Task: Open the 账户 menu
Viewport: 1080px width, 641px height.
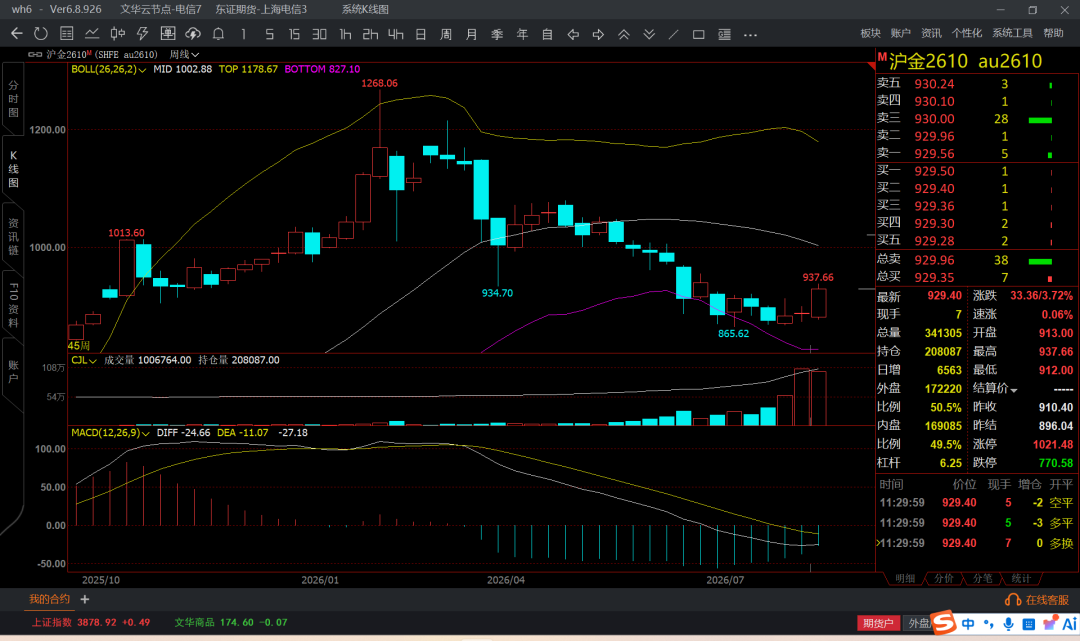Action: click(900, 33)
